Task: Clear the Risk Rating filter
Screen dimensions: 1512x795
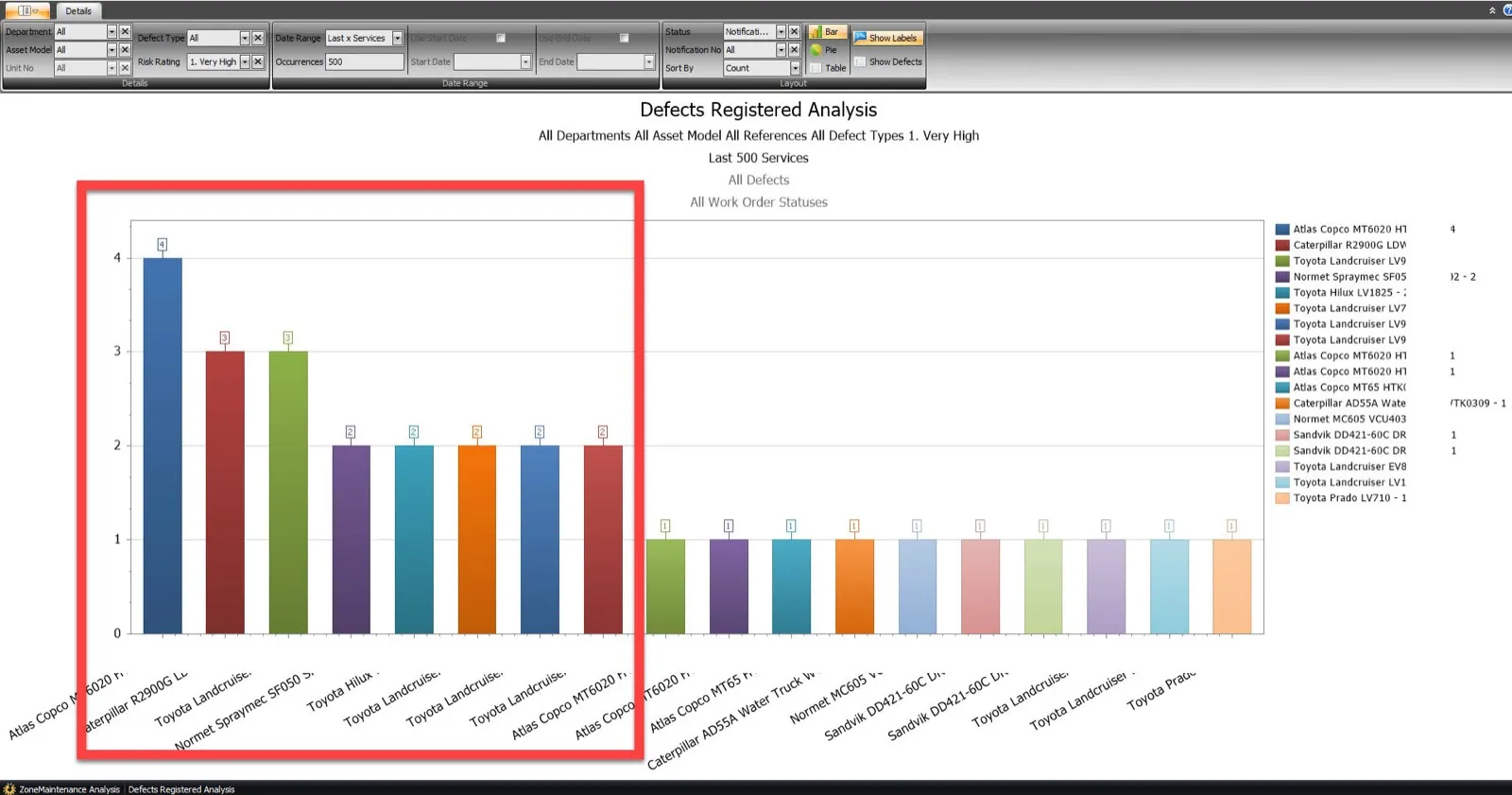Action: [x=258, y=61]
